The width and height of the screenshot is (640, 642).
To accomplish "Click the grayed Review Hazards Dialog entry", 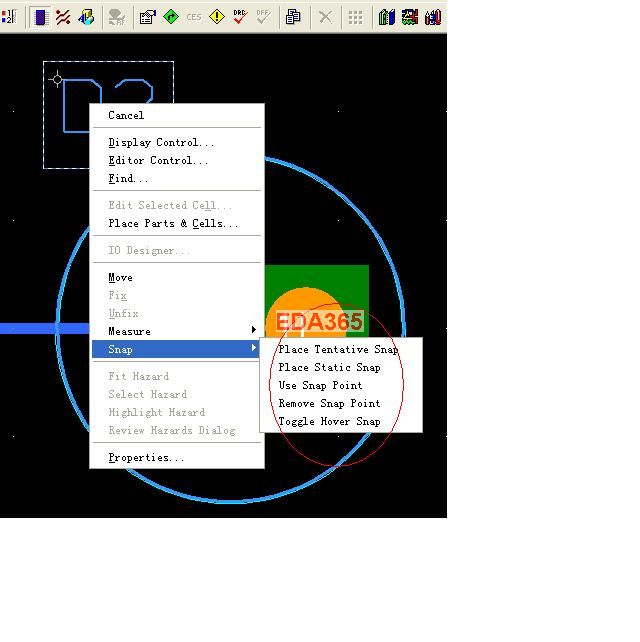I will point(177,430).
